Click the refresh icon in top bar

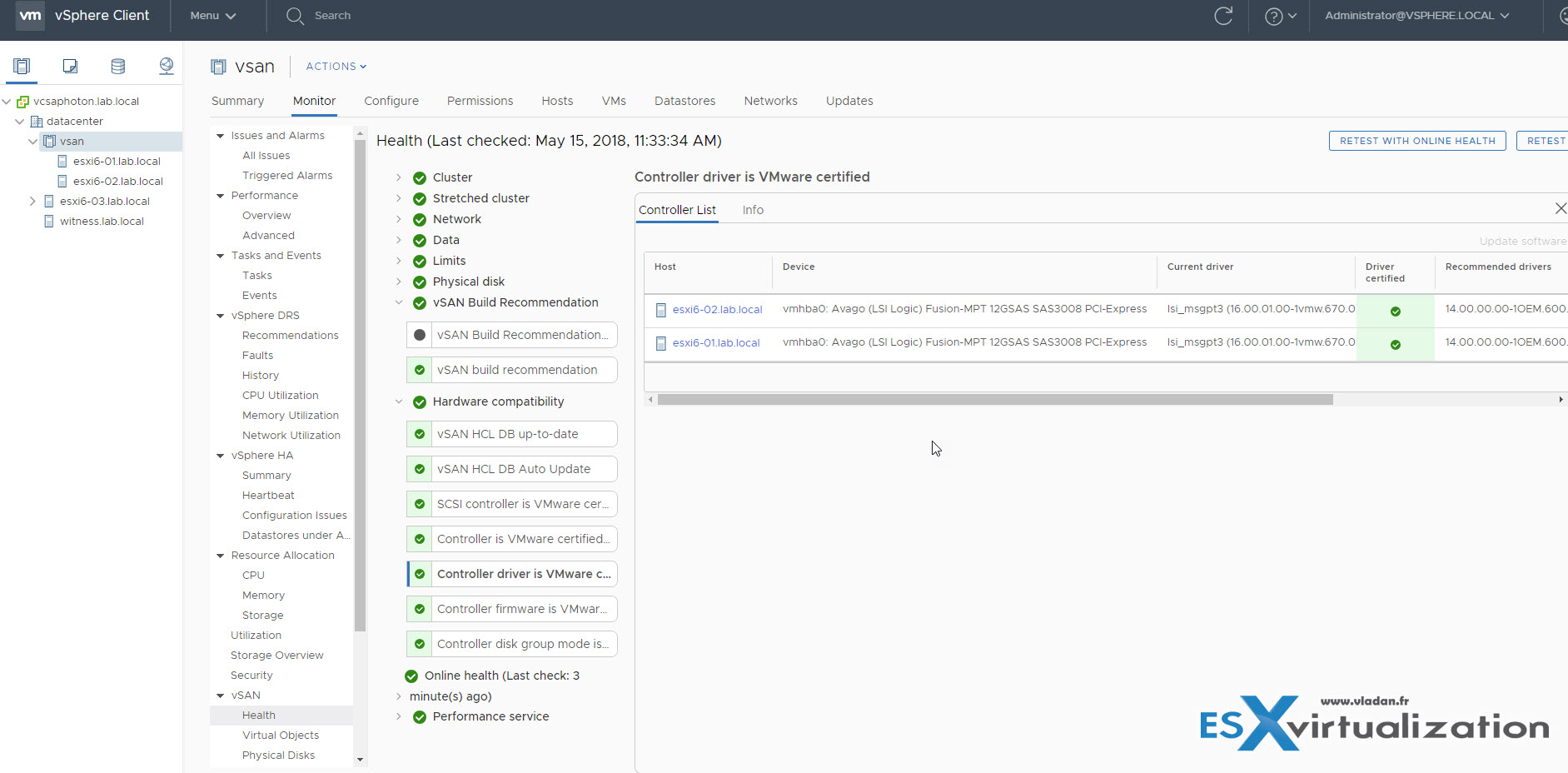pyautogui.click(x=1223, y=16)
